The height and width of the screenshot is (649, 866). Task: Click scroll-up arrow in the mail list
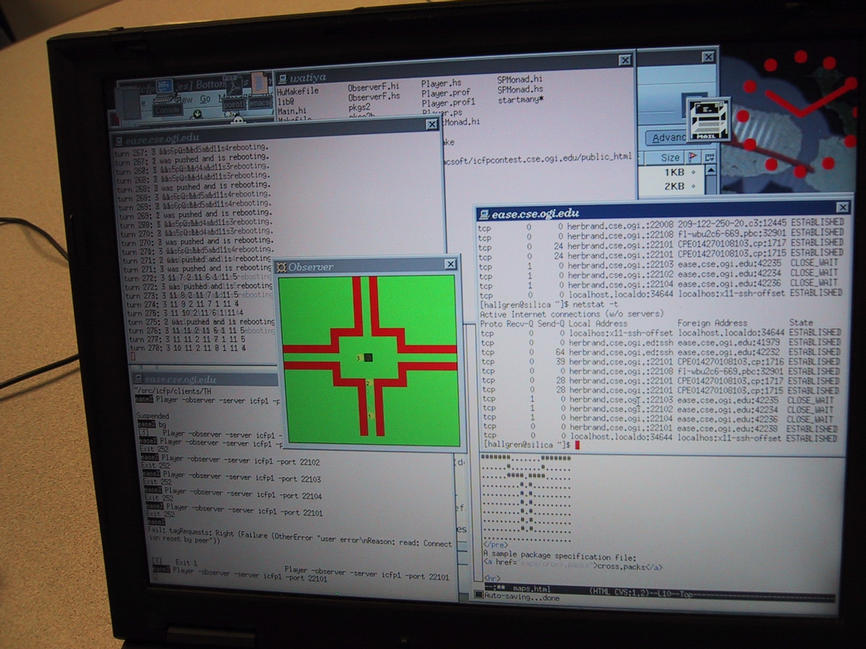711,172
